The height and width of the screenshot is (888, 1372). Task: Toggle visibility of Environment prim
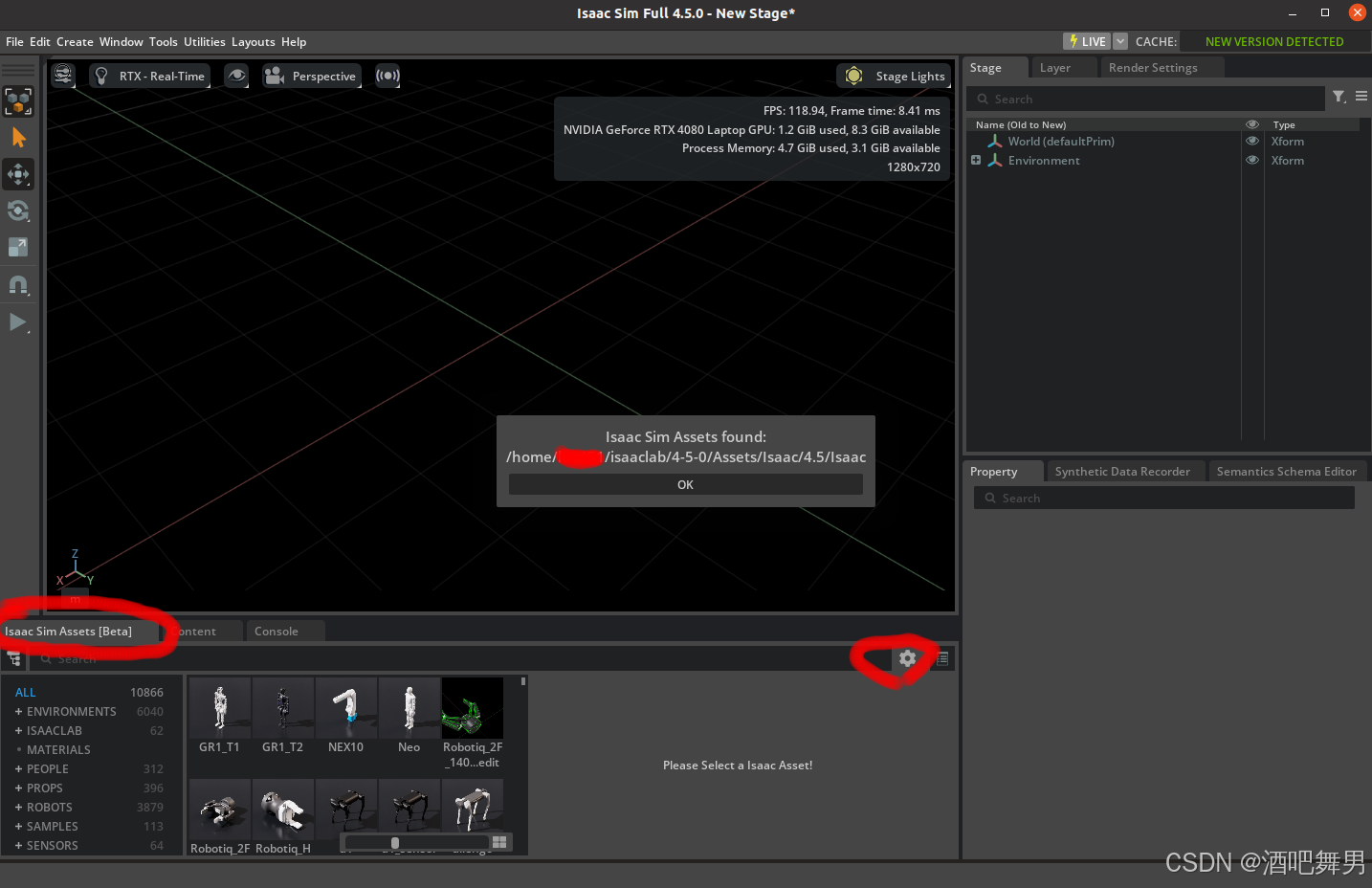[x=1252, y=160]
